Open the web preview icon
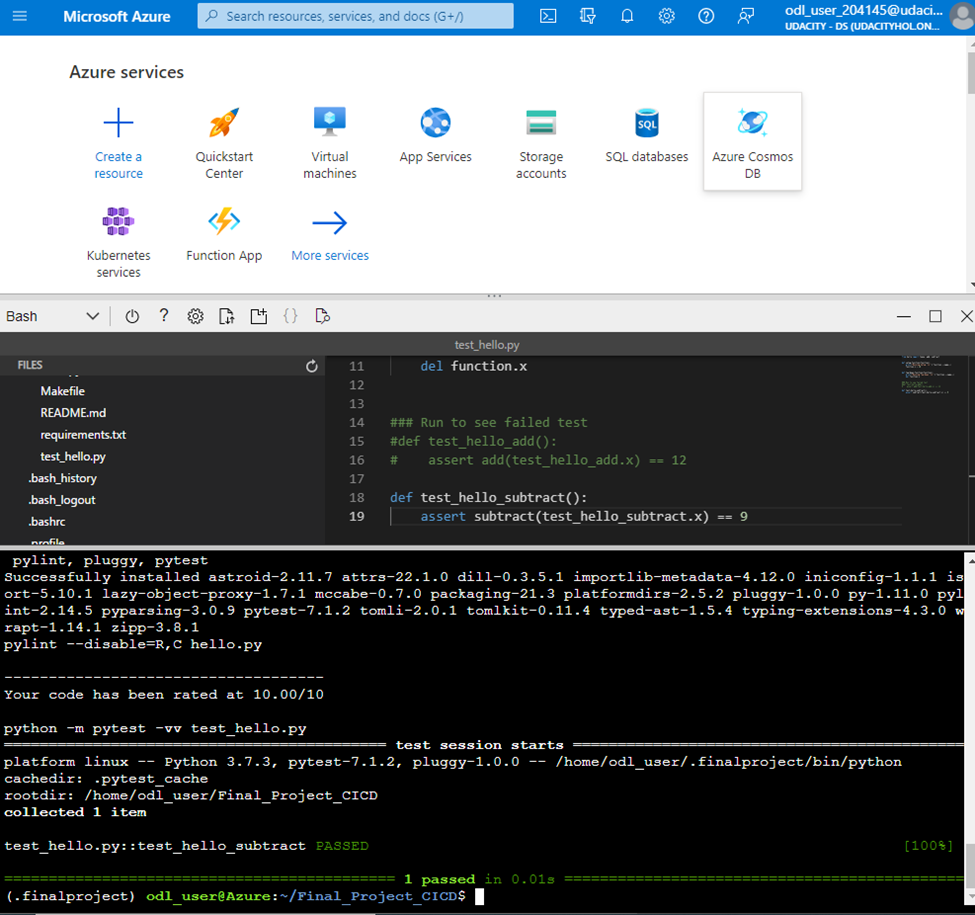The image size is (975, 915). tap(322, 316)
